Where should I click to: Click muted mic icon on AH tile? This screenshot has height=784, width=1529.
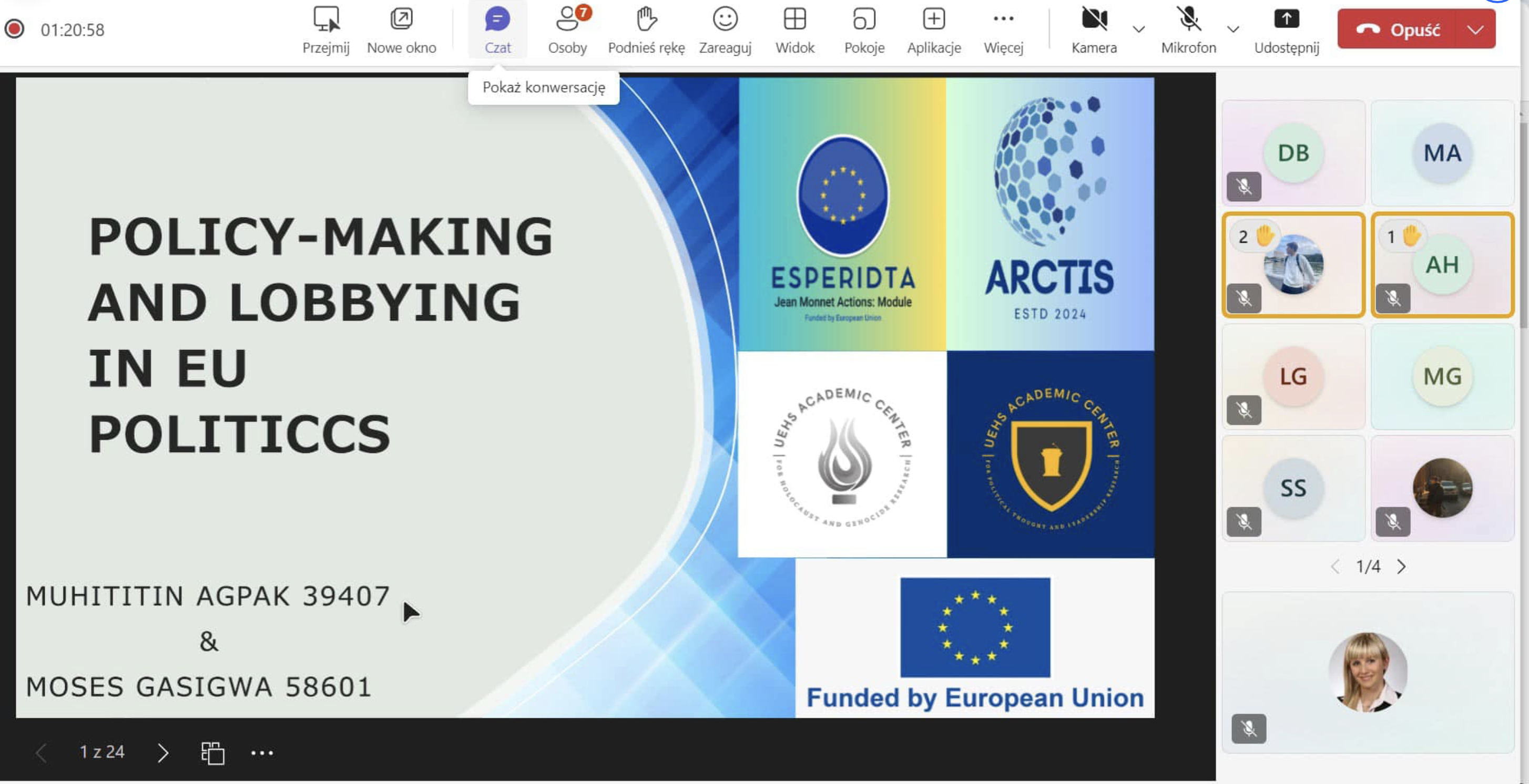click(x=1393, y=298)
